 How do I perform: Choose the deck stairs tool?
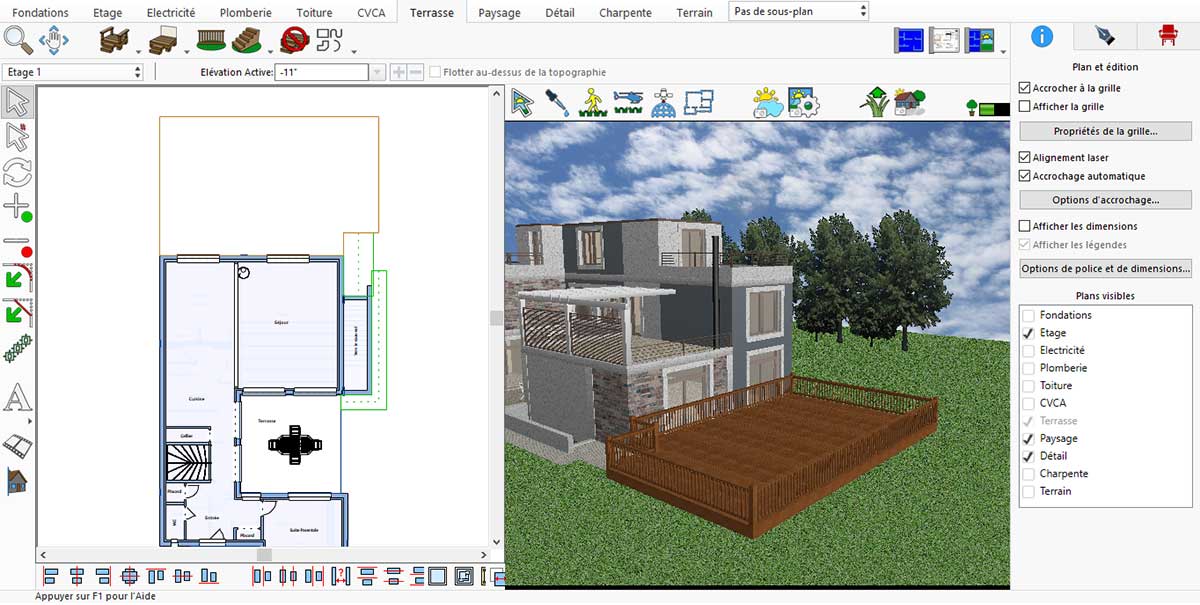[246, 40]
